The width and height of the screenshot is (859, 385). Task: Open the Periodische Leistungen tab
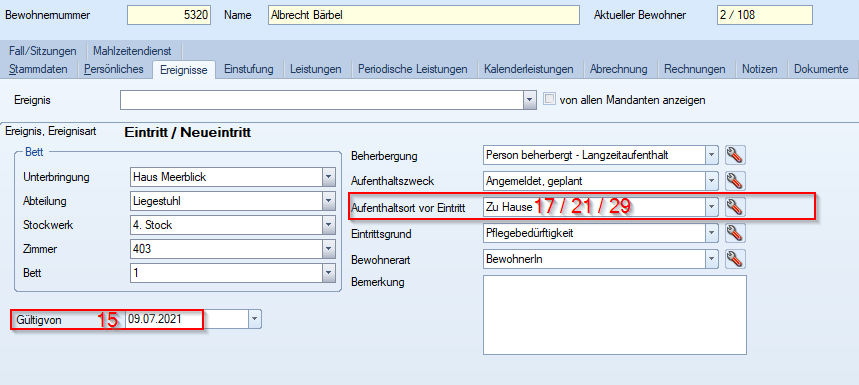413,69
